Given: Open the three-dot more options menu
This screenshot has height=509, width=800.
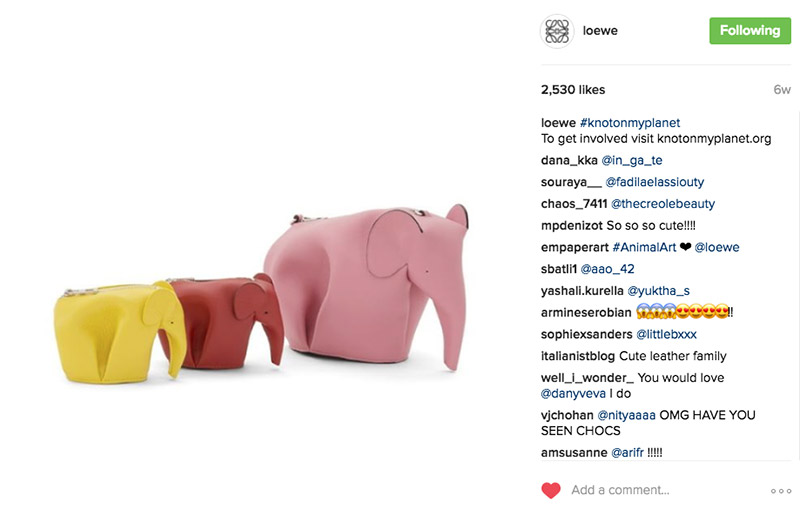Looking at the screenshot, I should pyautogui.click(x=781, y=491).
